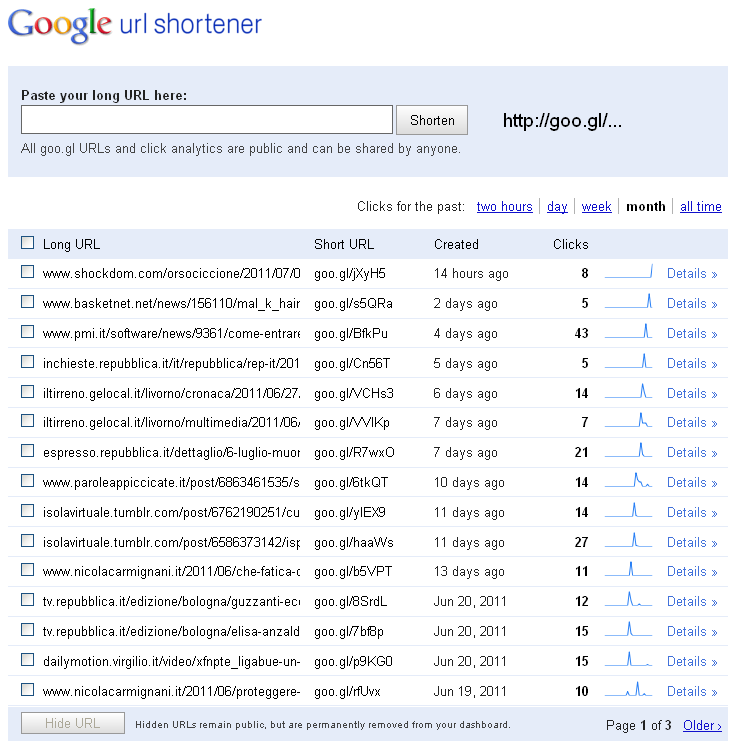Screen dimensions: 733x744
Task: Check the box for www.shockdom.com row
Action: [28, 272]
